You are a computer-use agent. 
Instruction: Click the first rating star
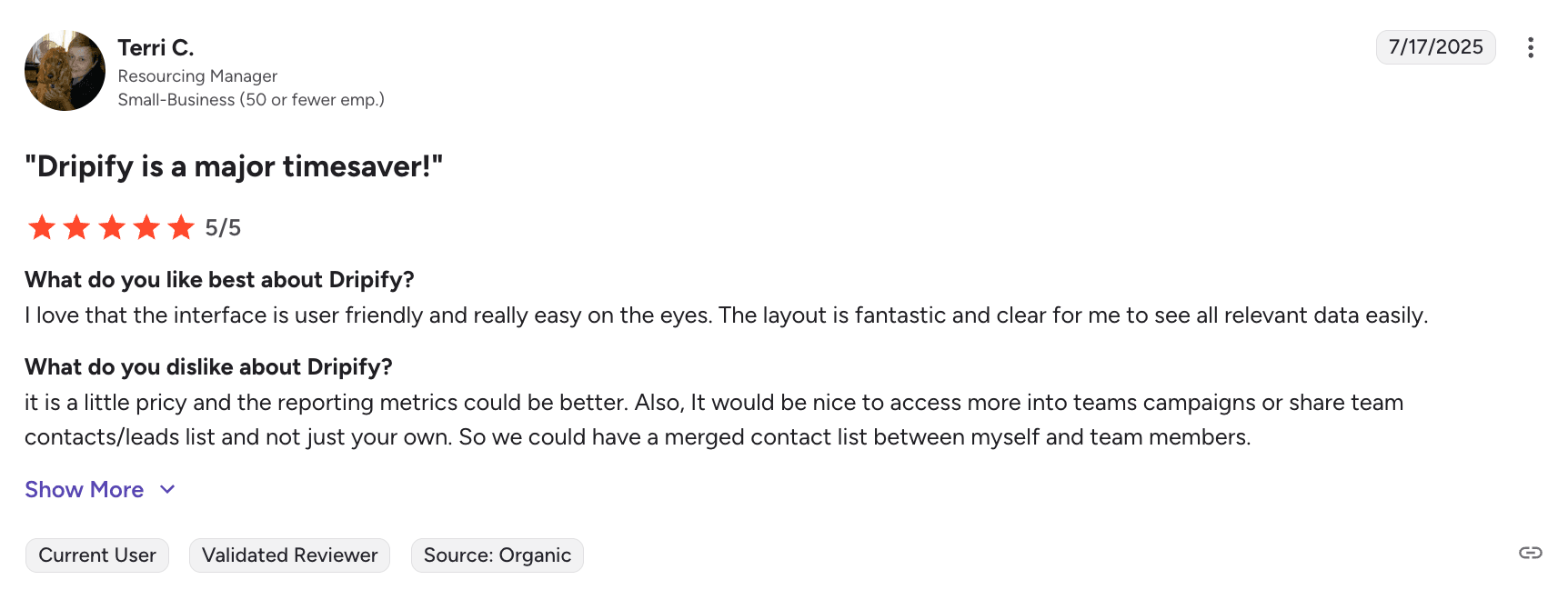[42, 227]
